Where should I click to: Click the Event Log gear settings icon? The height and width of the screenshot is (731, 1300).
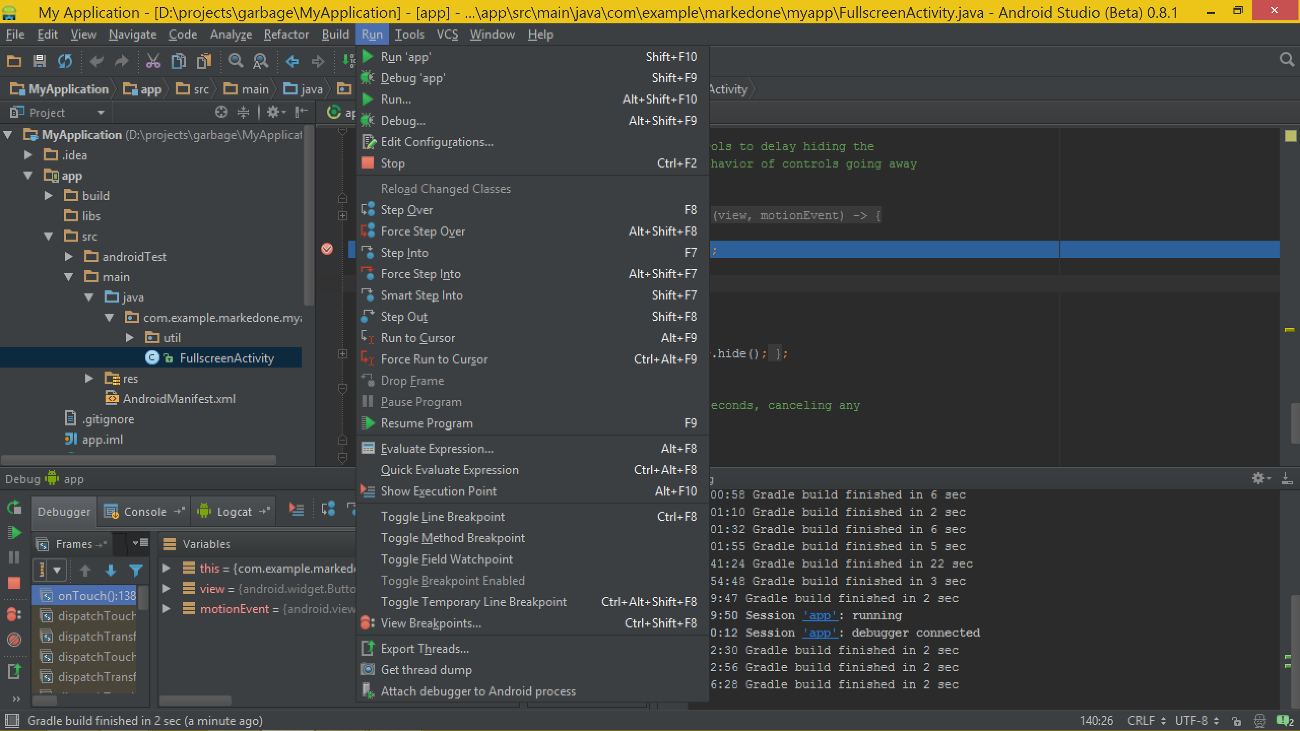(1261, 478)
